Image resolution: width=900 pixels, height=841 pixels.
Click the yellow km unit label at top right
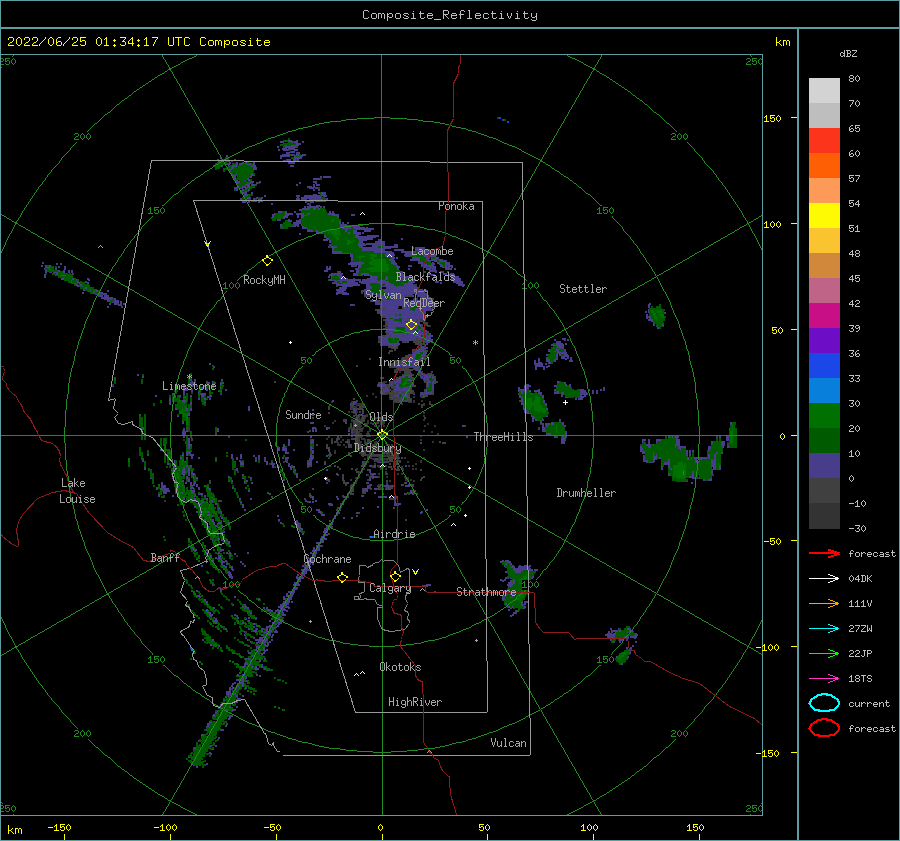click(782, 42)
